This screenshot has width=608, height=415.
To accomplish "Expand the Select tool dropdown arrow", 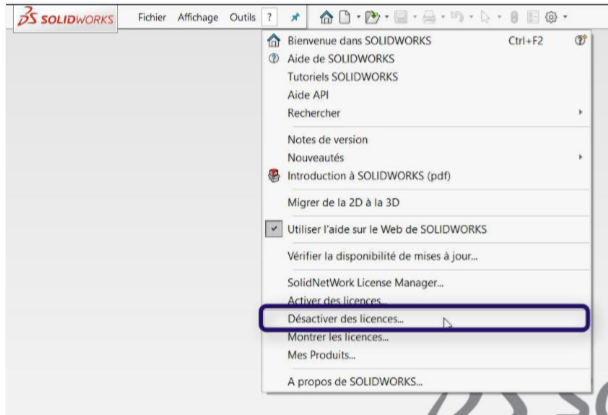I will tap(499, 17).
